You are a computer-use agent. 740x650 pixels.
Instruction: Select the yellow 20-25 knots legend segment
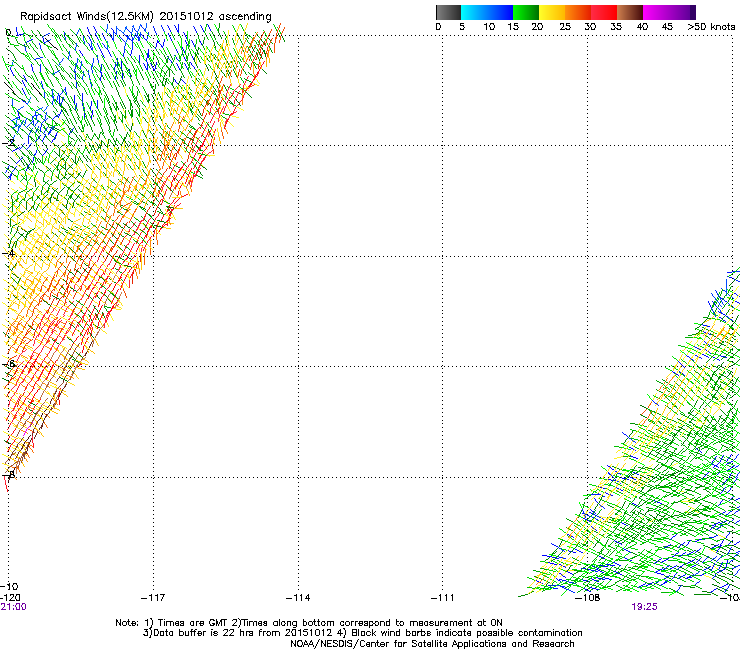click(552, 12)
